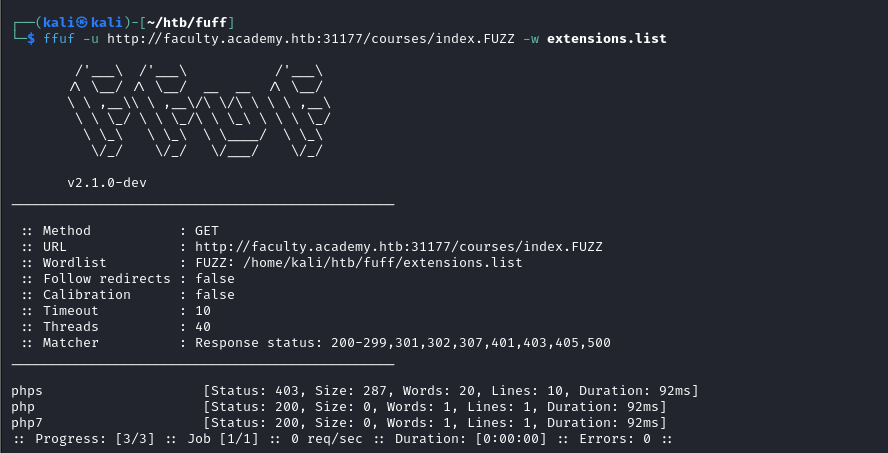Click the kali user name in the prompt

click(x=51, y=22)
